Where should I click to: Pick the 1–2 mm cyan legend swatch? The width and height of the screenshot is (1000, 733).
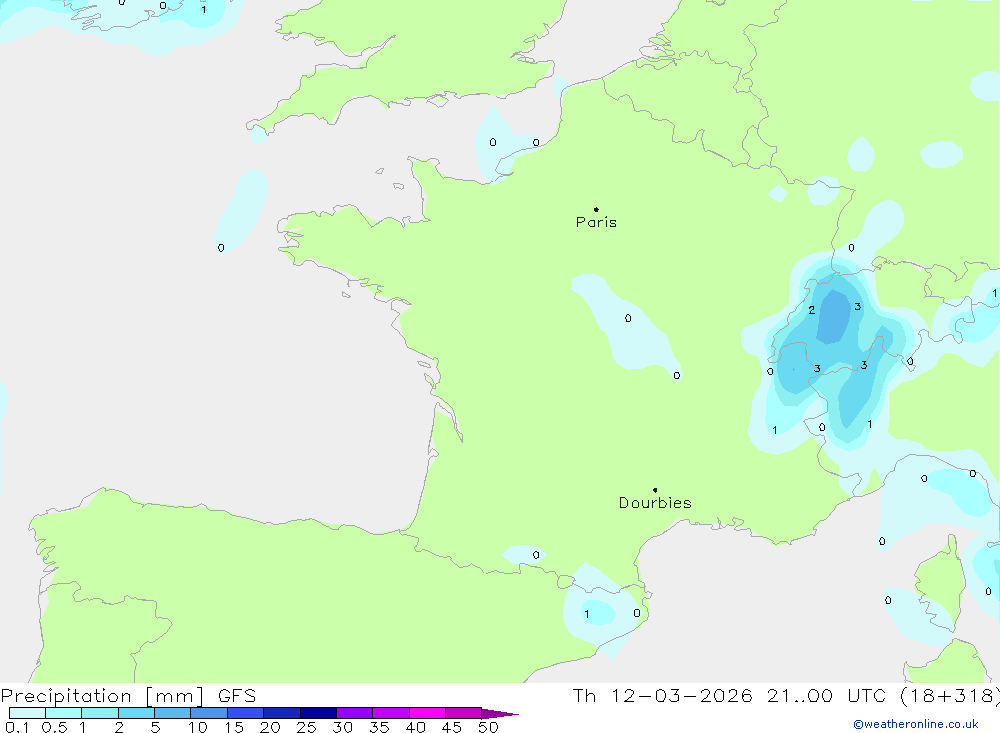point(100,713)
